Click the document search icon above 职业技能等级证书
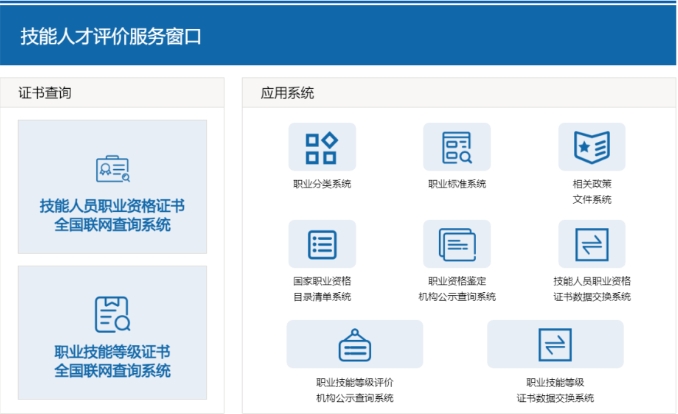 (112, 314)
